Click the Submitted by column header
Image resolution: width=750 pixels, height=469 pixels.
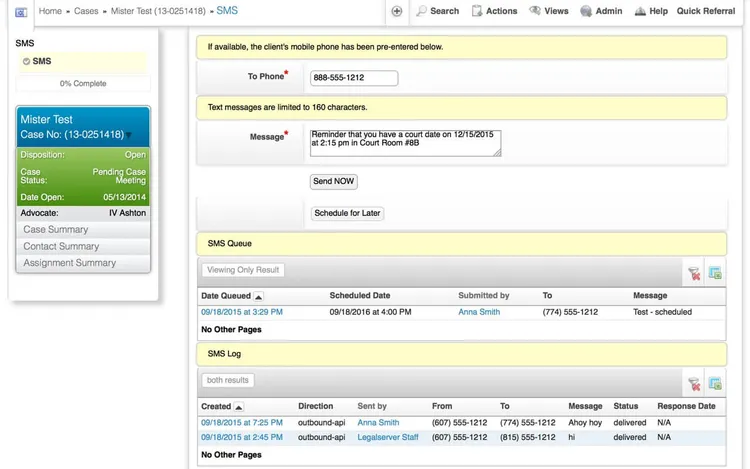pyautogui.click(x=484, y=295)
